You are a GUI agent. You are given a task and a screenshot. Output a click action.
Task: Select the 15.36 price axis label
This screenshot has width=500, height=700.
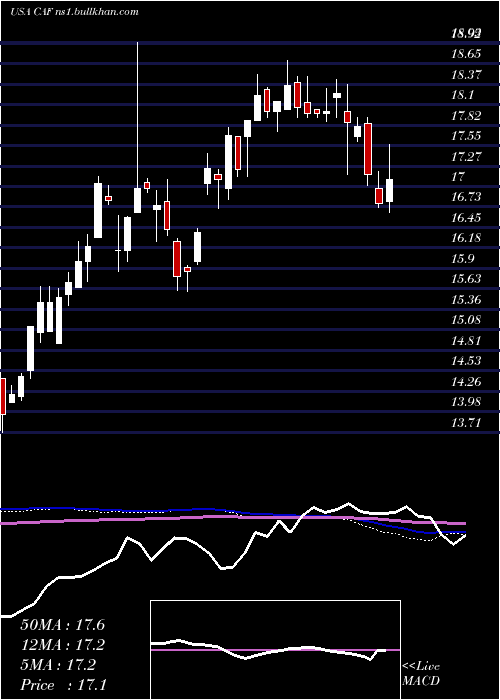(x=466, y=299)
